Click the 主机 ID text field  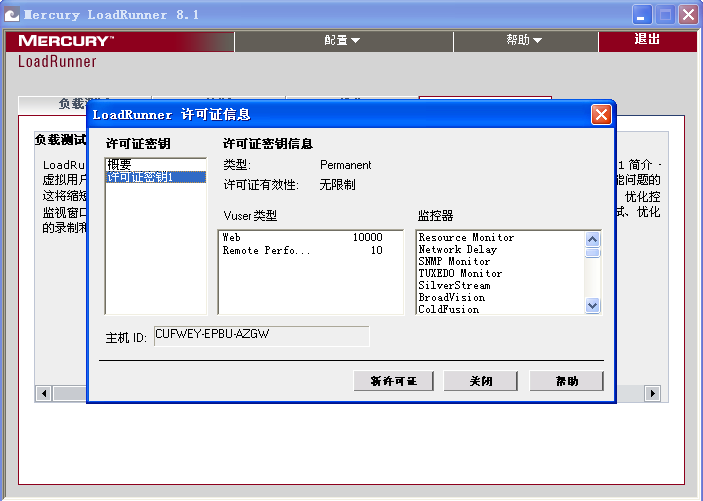(261, 335)
